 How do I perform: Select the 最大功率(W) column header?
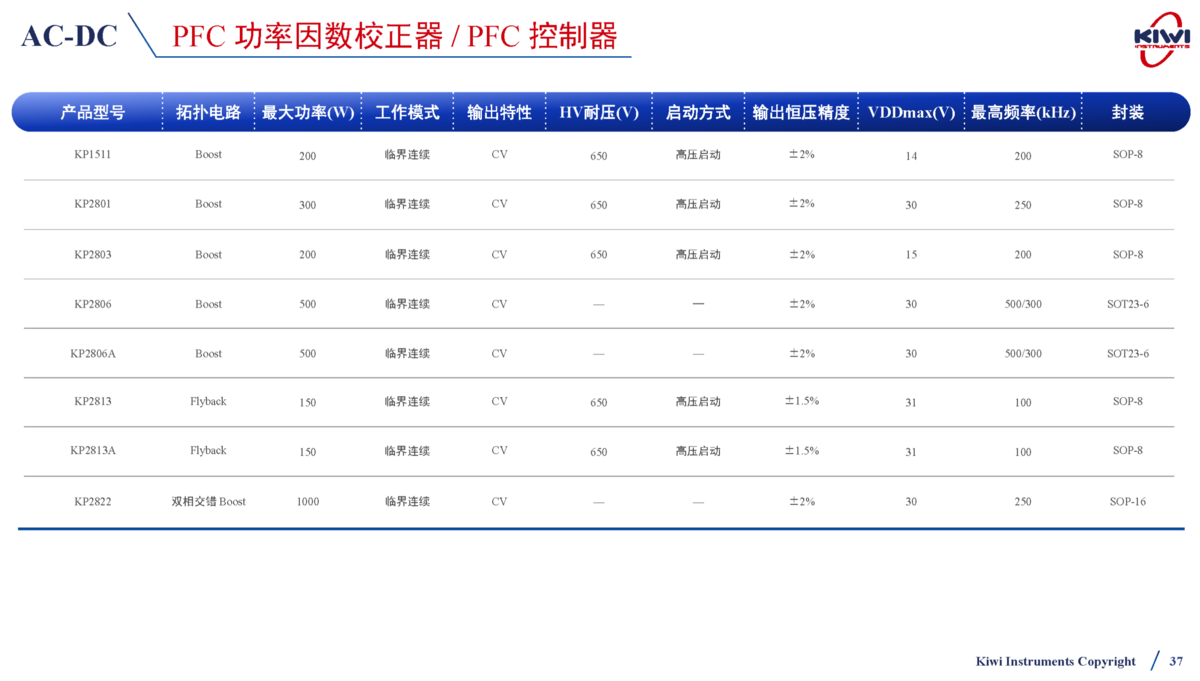coord(308,113)
